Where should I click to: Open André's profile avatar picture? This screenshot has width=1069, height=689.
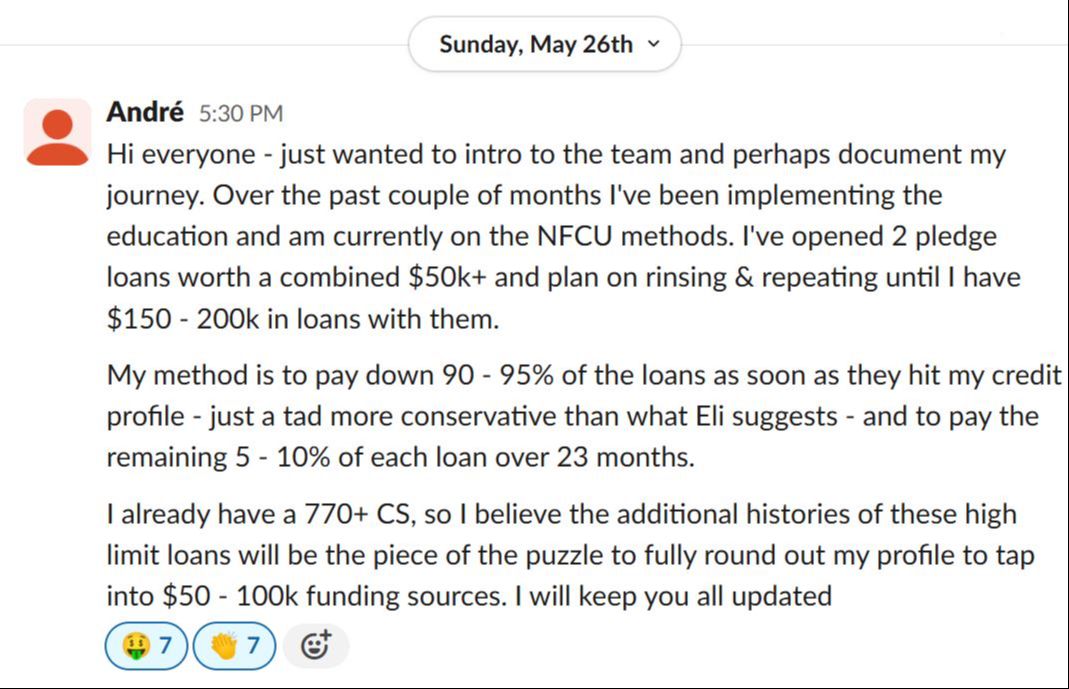click(x=57, y=132)
